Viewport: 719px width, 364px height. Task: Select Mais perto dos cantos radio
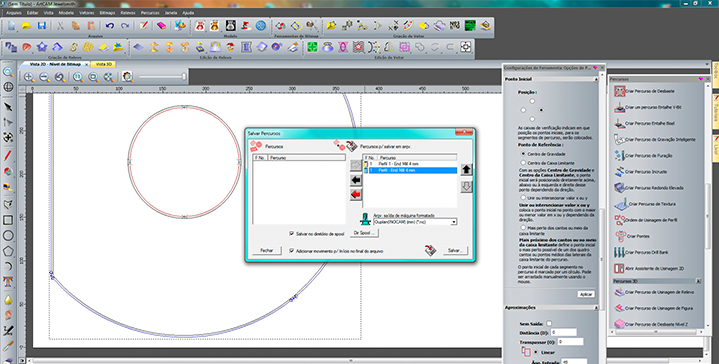point(523,227)
